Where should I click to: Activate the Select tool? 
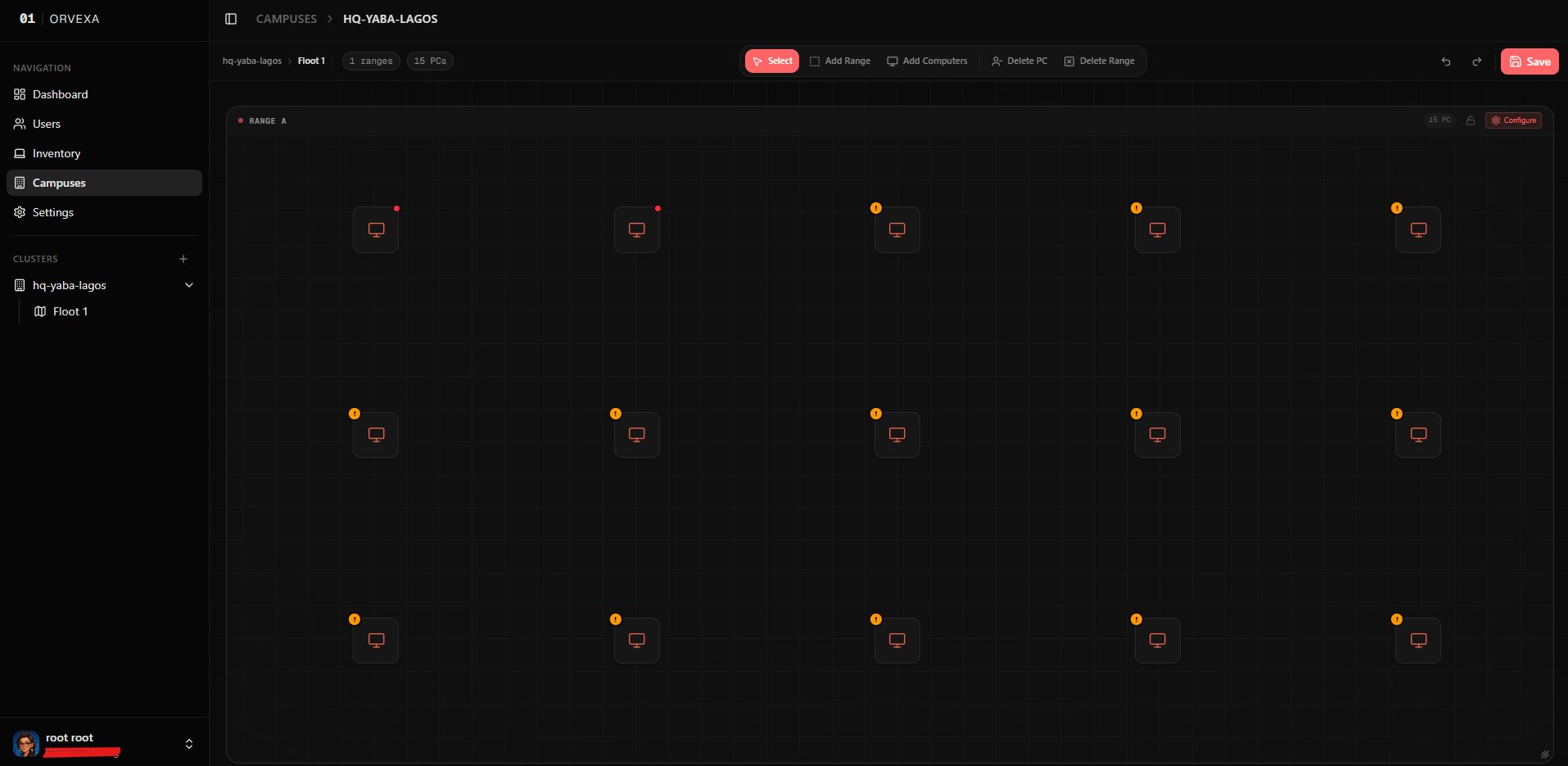tap(772, 61)
